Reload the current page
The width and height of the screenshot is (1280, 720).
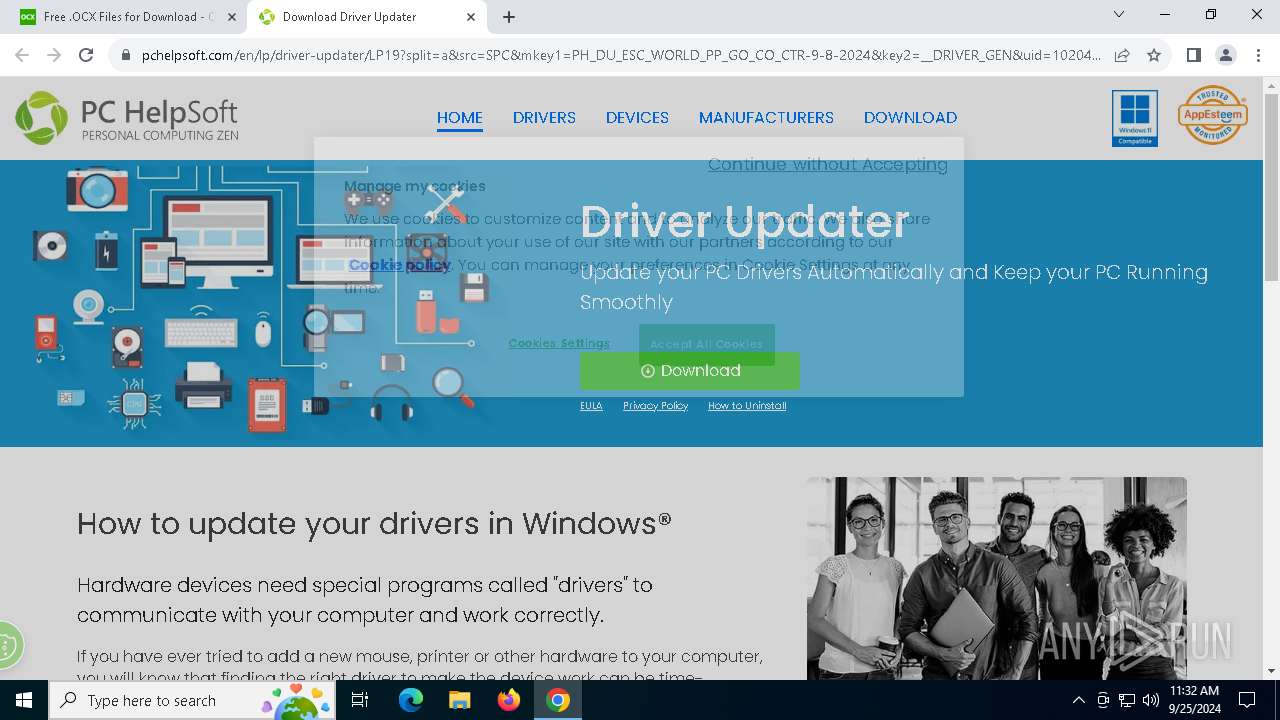(86, 55)
